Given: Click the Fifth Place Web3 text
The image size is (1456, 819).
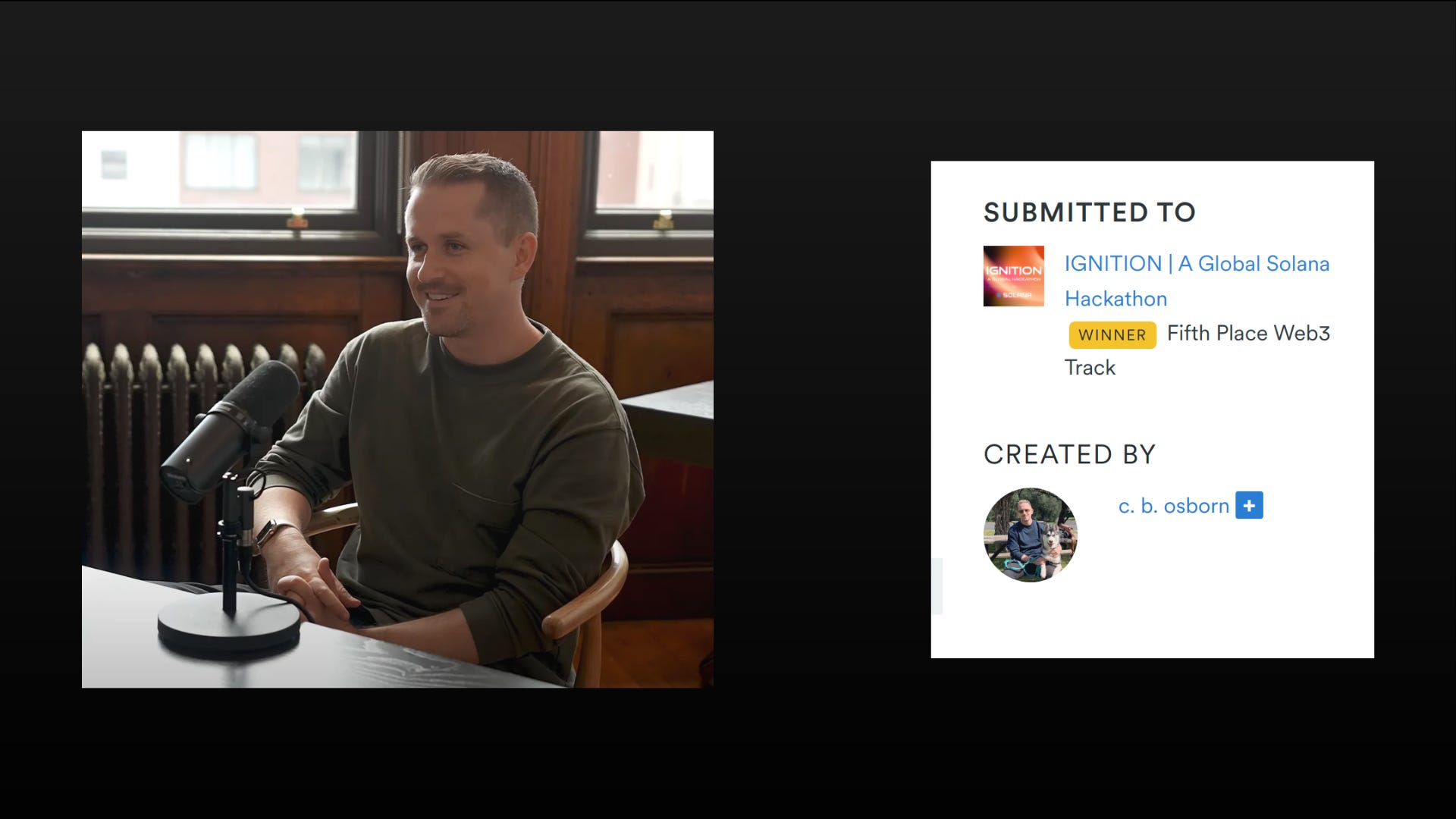Looking at the screenshot, I should coord(1248,333).
